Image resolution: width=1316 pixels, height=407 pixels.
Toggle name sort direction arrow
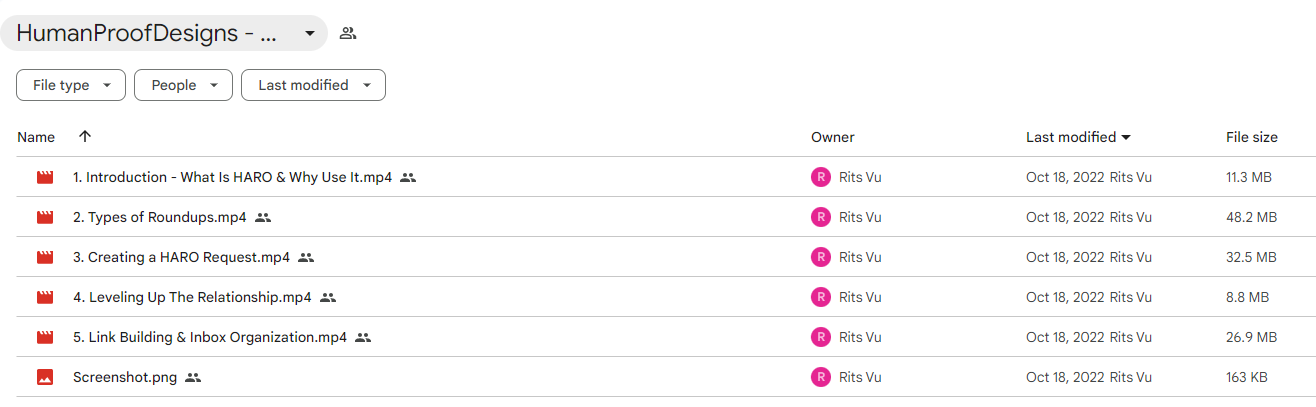(85, 137)
